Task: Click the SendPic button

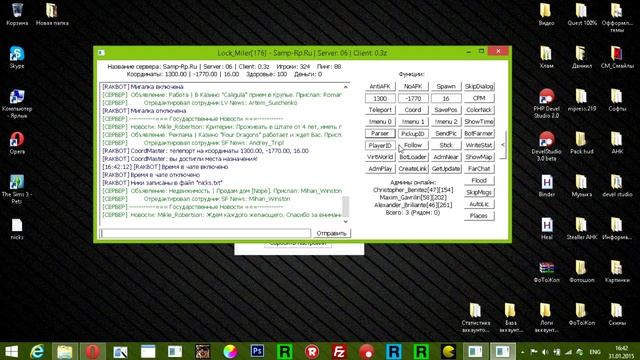Action: pos(446,133)
